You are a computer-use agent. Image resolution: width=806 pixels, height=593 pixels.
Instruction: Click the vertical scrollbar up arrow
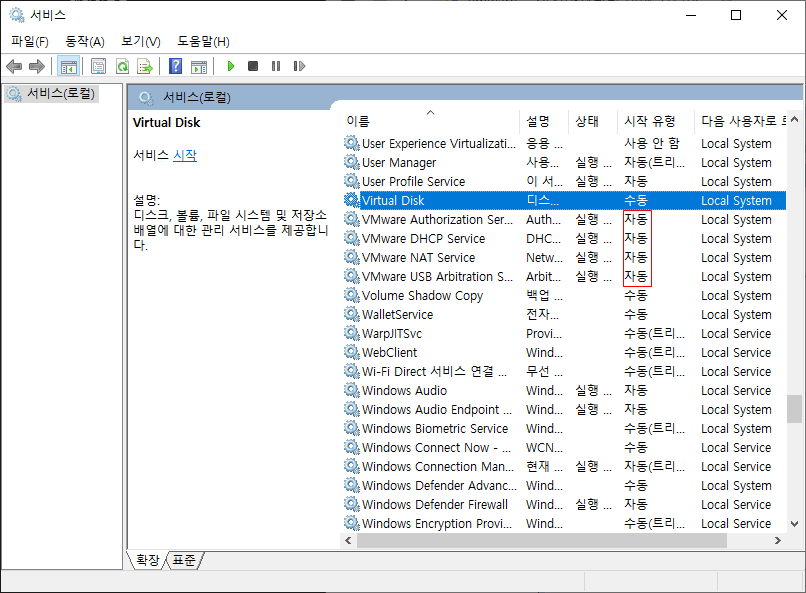coord(794,120)
